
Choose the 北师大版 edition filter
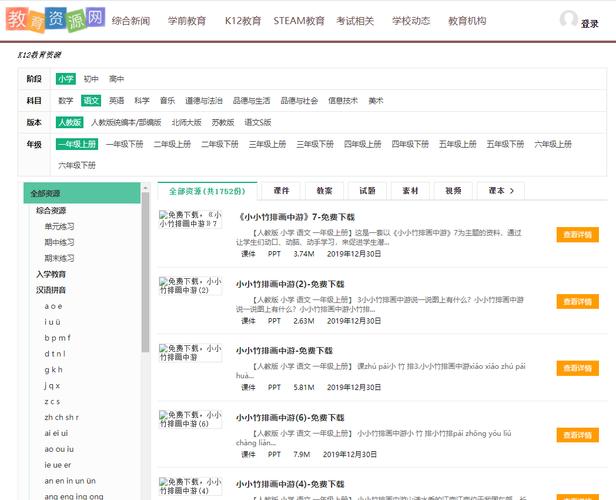click(x=186, y=123)
